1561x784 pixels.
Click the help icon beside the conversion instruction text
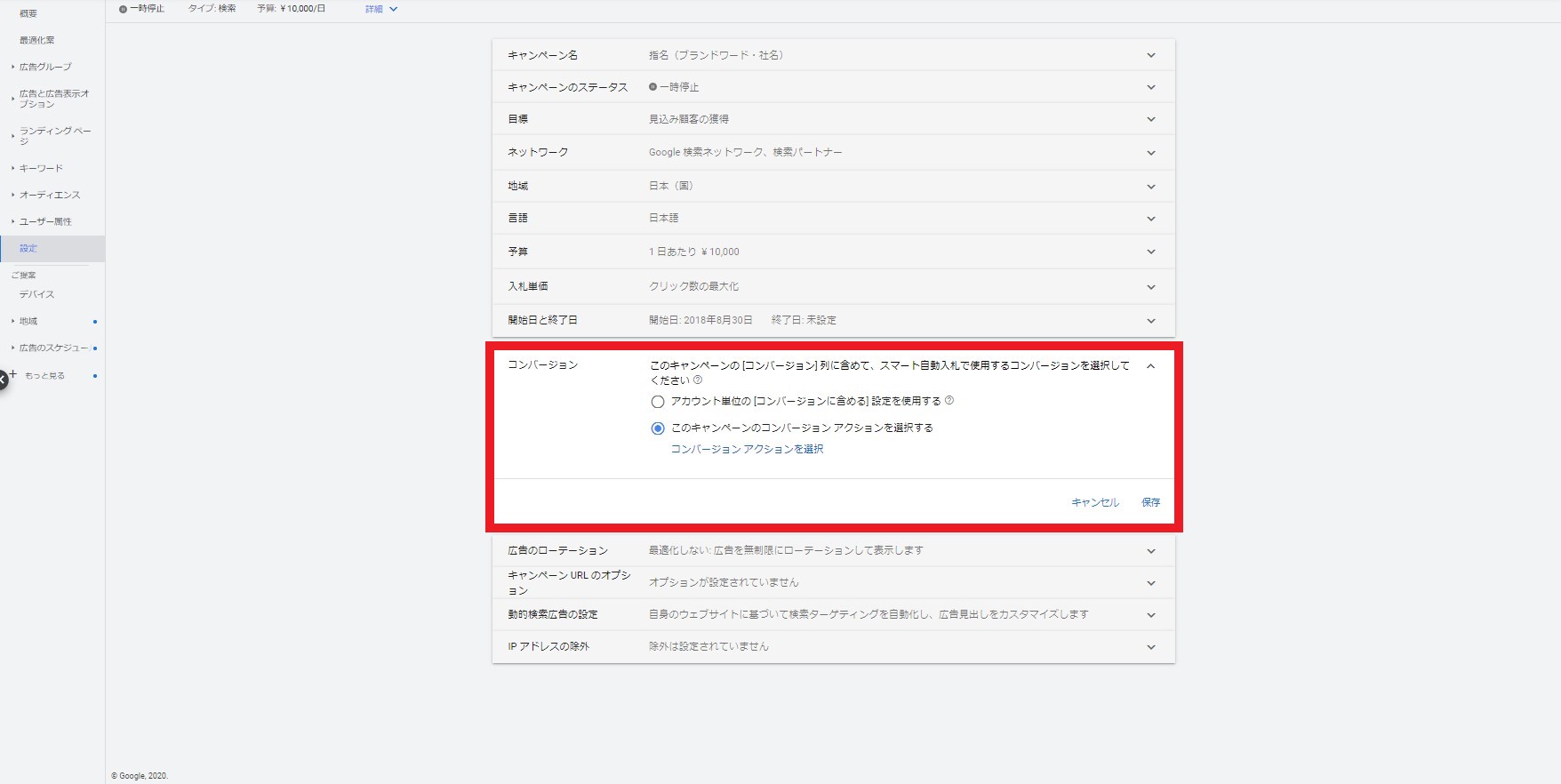click(698, 380)
